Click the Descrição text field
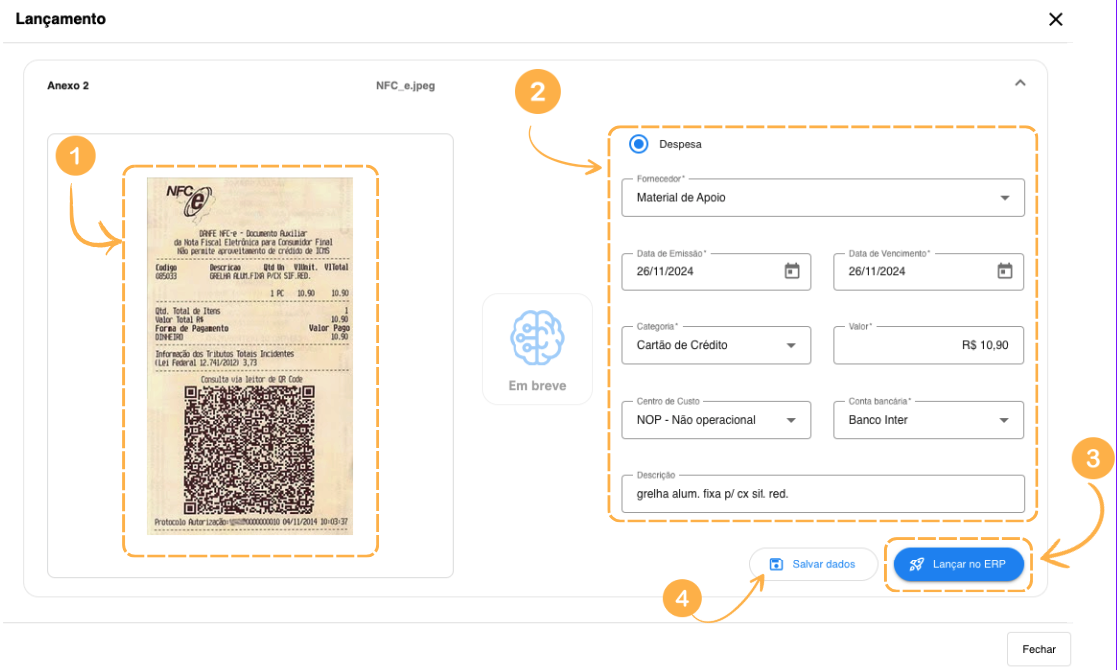The height and width of the screenshot is (670, 1117). pos(822,494)
